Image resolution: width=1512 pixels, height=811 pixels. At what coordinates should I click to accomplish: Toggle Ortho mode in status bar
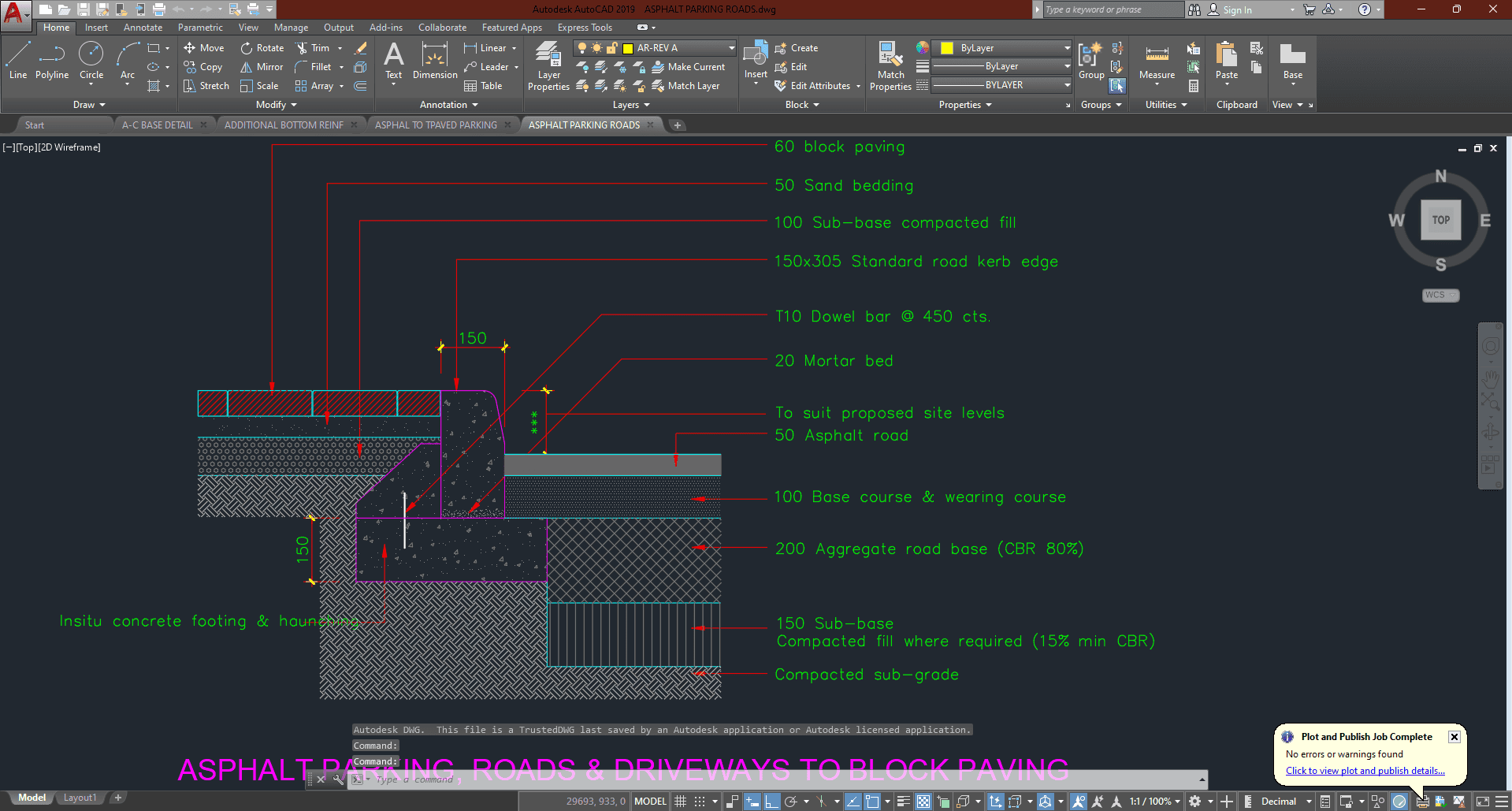pyautogui.click(x=771, y=802)
